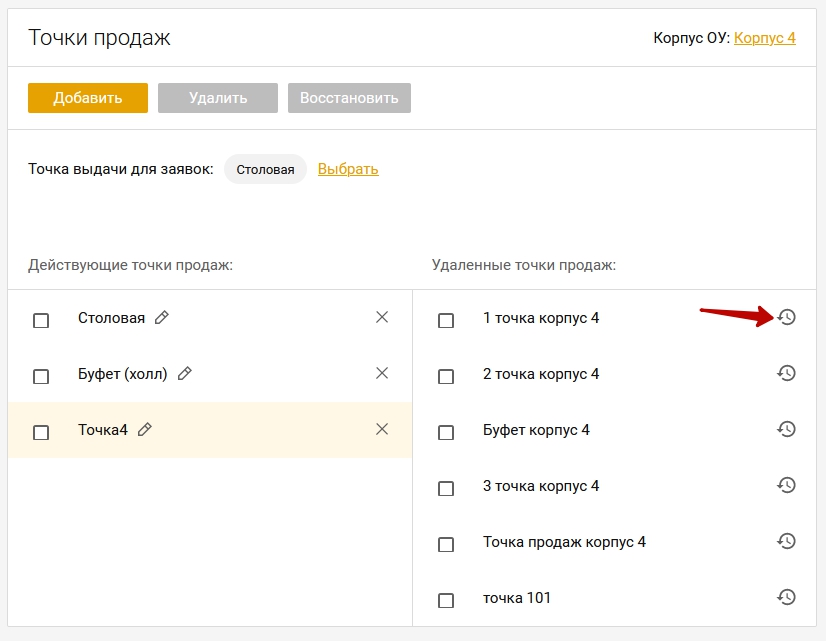Image resolution: width=826 pixels, height=641 pixels.
Task: Click the text Буфет корпус 4
Action: (x=536, y=430)
